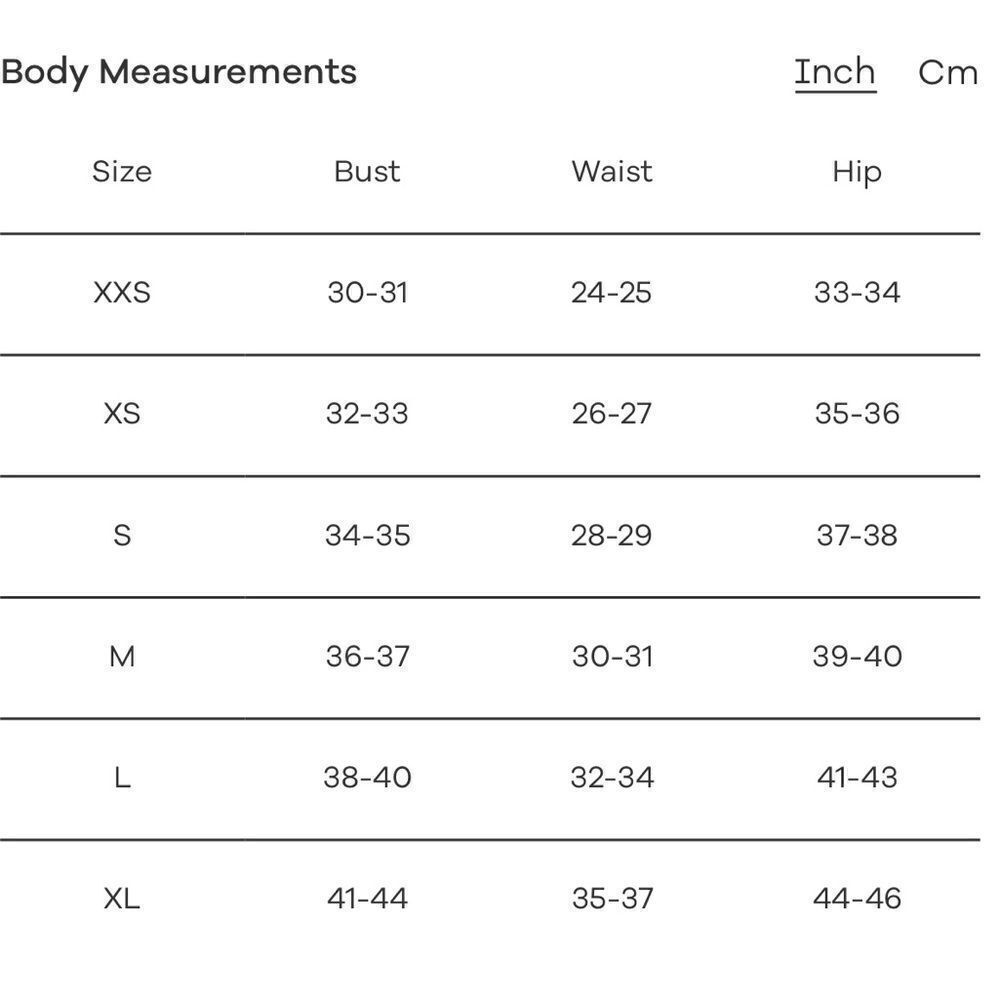Click the 30-31 bust value for XXS
The height and width of the screenshot is (1000, 1000).
coord(367,293)
